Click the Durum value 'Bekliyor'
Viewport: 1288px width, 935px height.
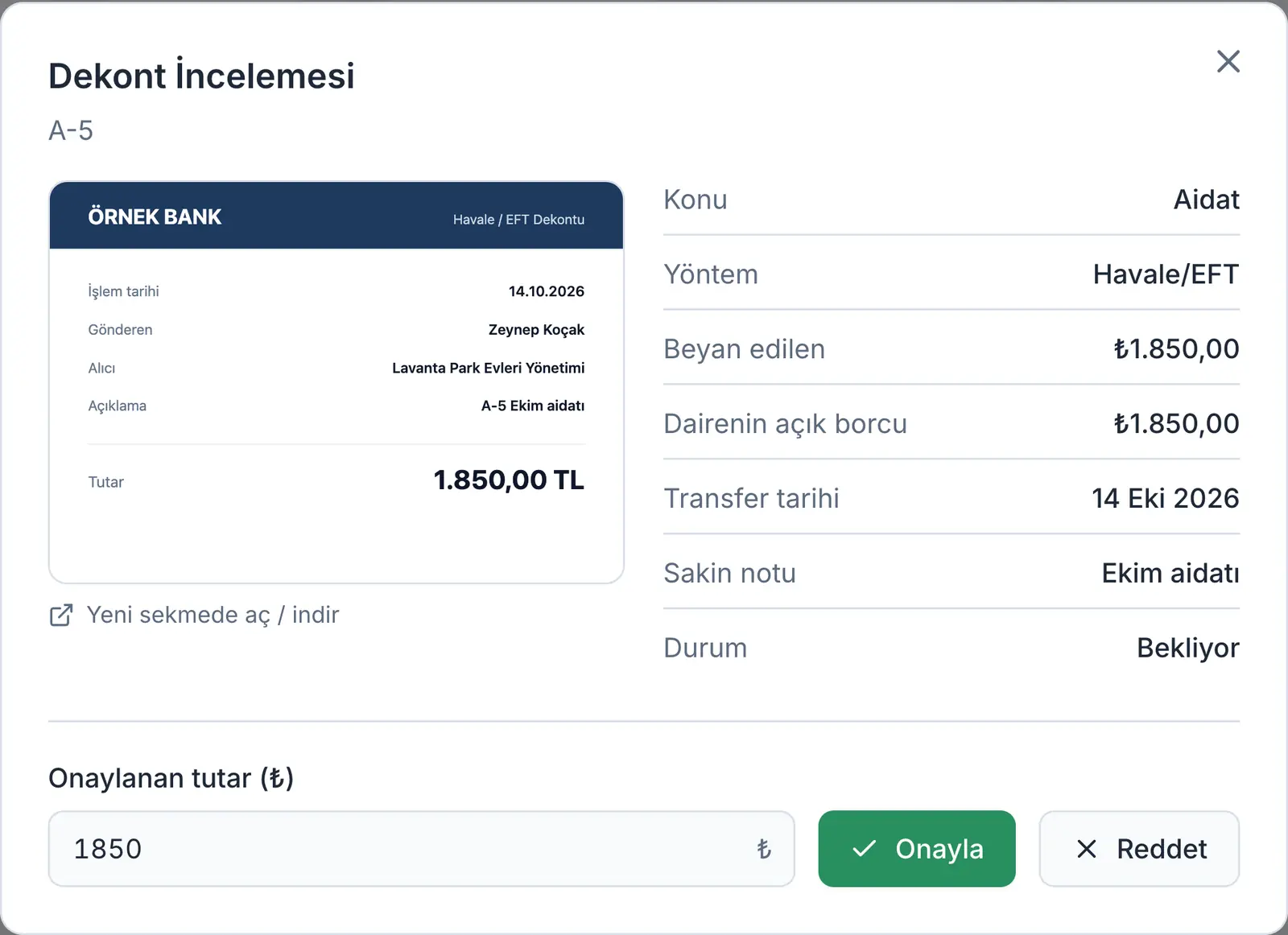tap(1187, 649)
